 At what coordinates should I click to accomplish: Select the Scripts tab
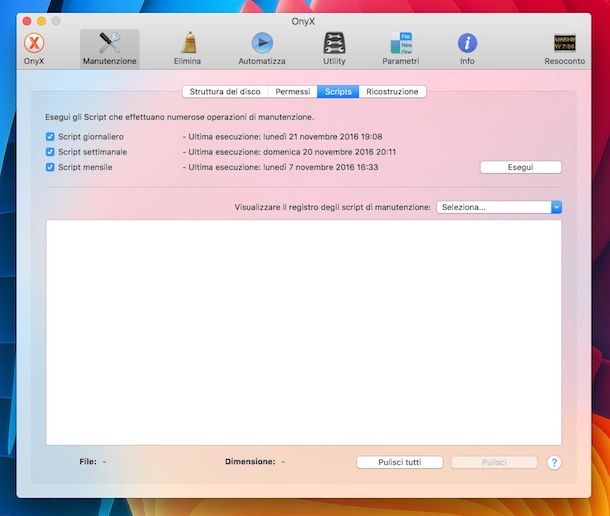338,91
